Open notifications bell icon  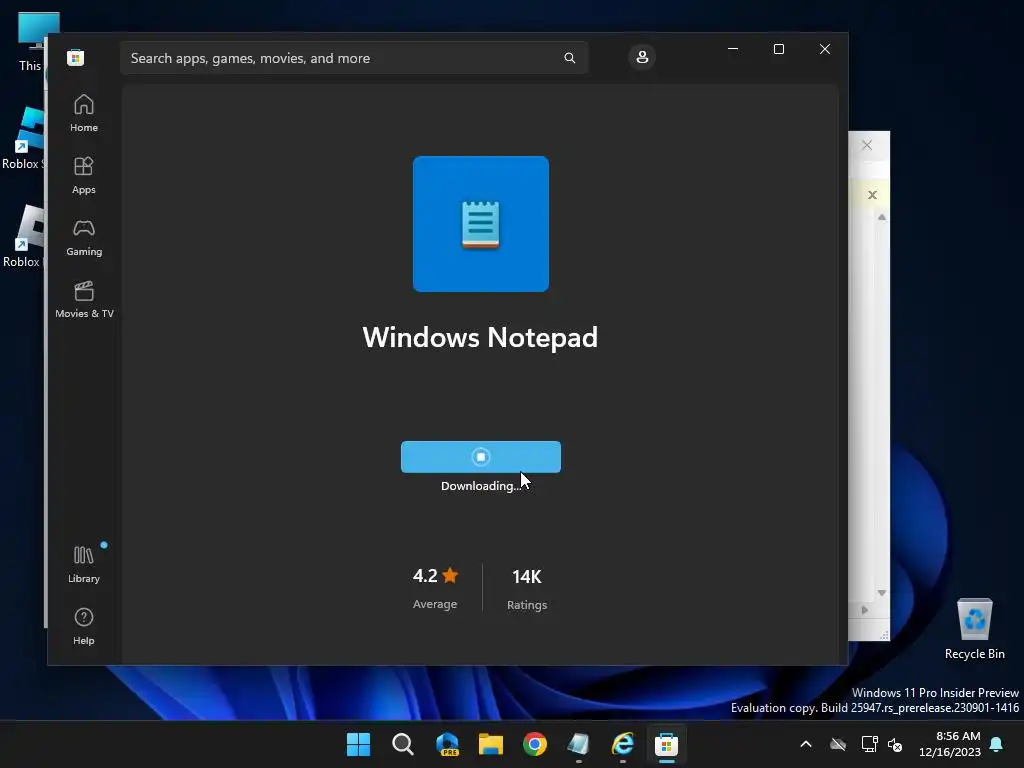(x=997, y=744)
